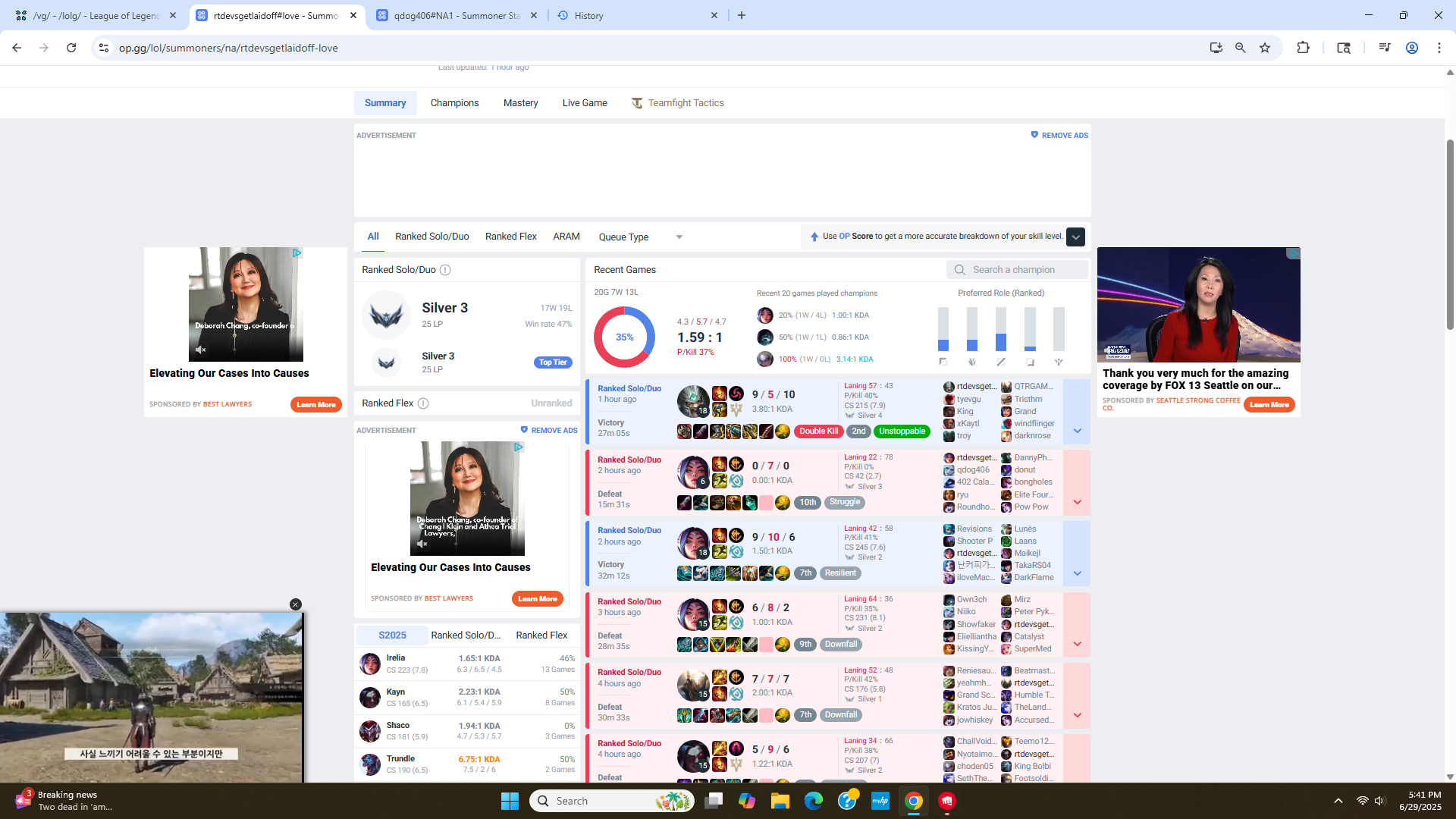Click the 35% win rate donut chart
This screenshot has width=1456, height=819.
coord(624,337)
